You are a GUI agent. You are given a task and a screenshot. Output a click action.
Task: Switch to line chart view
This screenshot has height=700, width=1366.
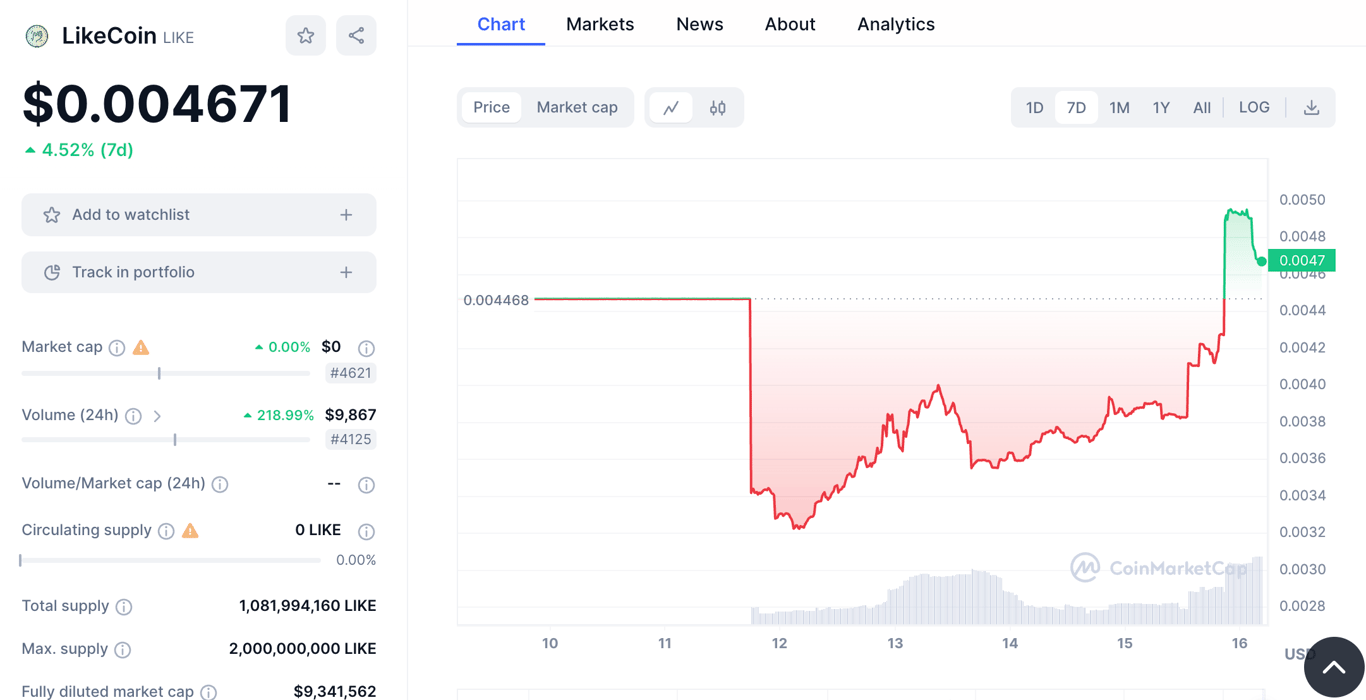(x=671, y=107)
